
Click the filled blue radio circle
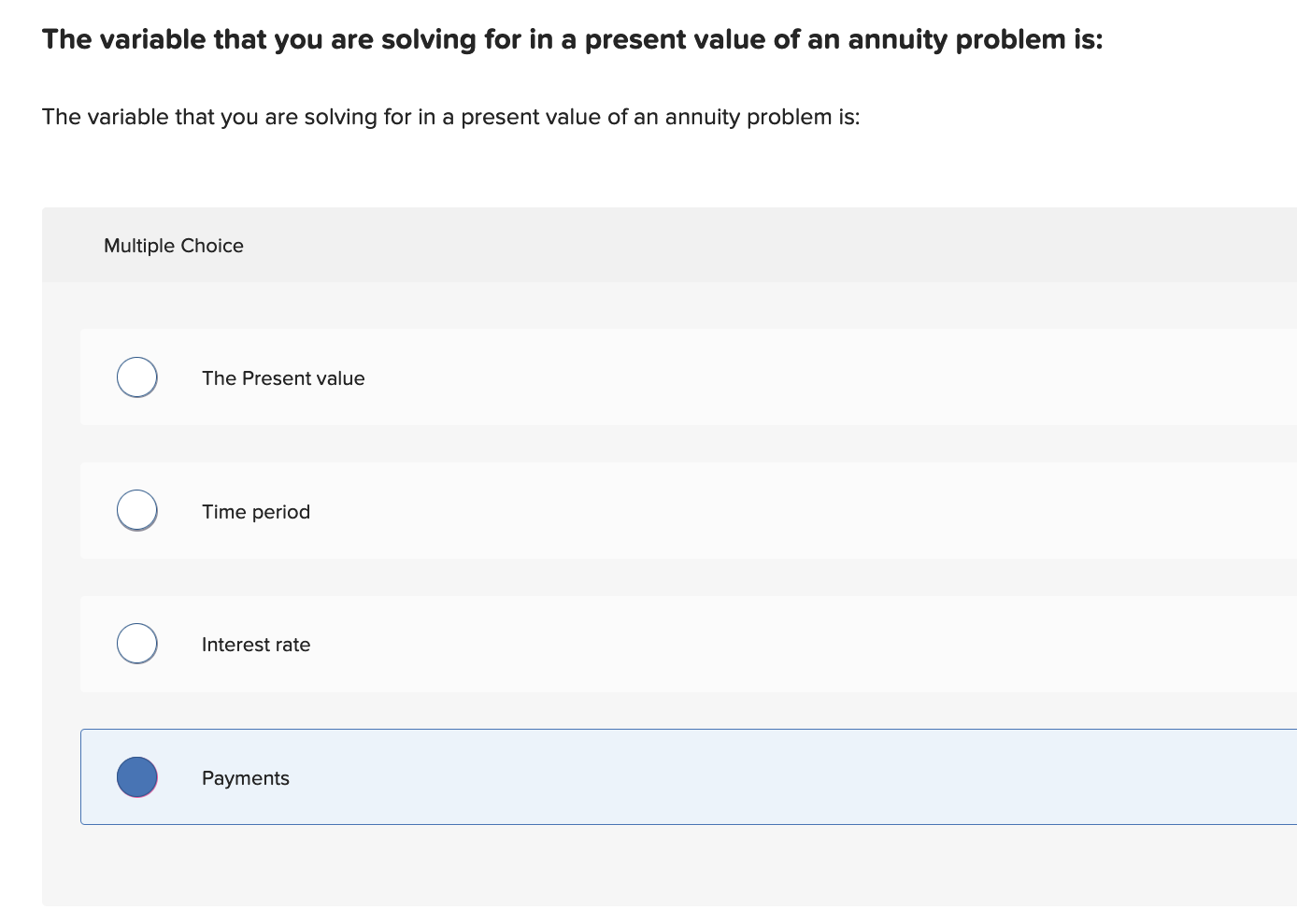(136, 776)
